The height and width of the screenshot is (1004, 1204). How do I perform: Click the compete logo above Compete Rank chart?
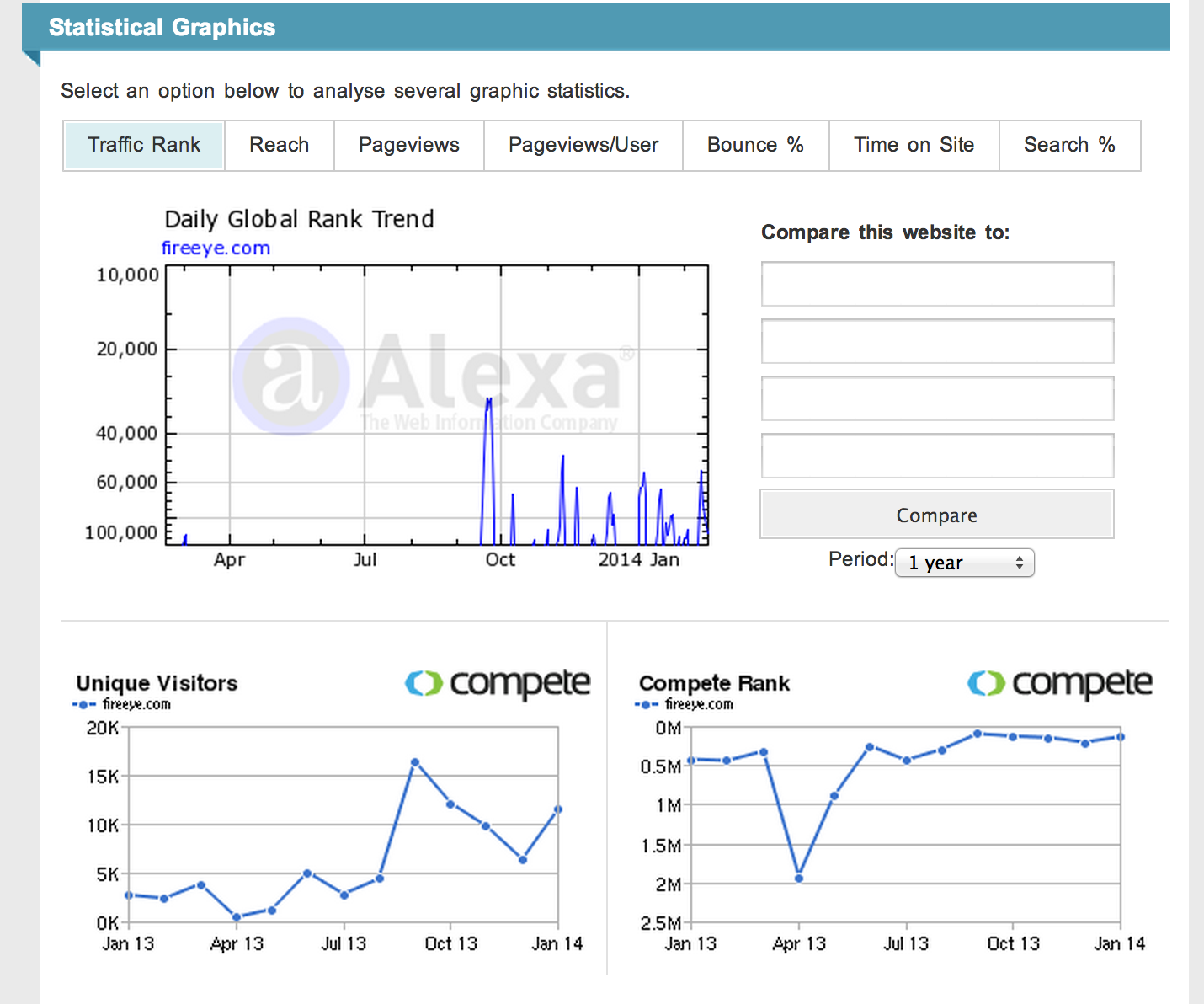click(1060, 683)
